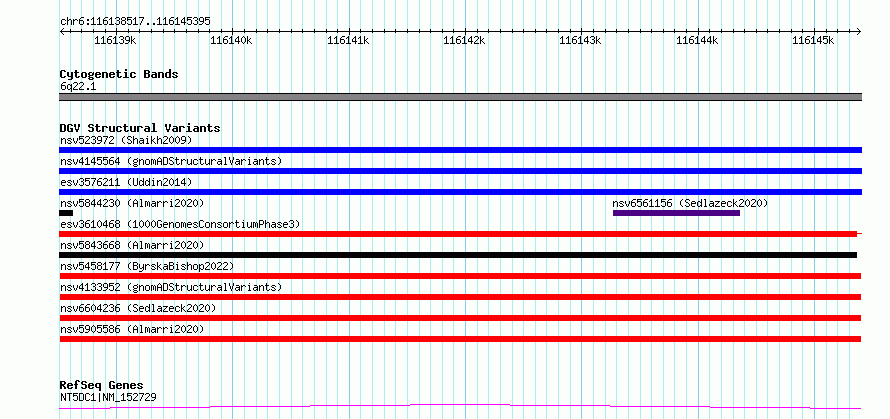Click the 116139k ruler tick label
The image size is (890, 419).
click(x=115, y=40)
